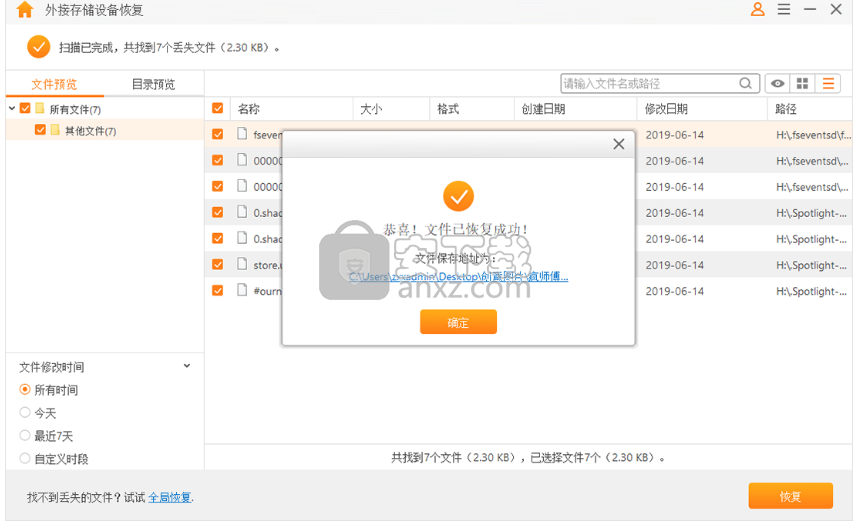Image resolution: width=855 pixels, height=524 pixels.
Task: Open the hamburger menu in title bar
Action: (784, 9)
